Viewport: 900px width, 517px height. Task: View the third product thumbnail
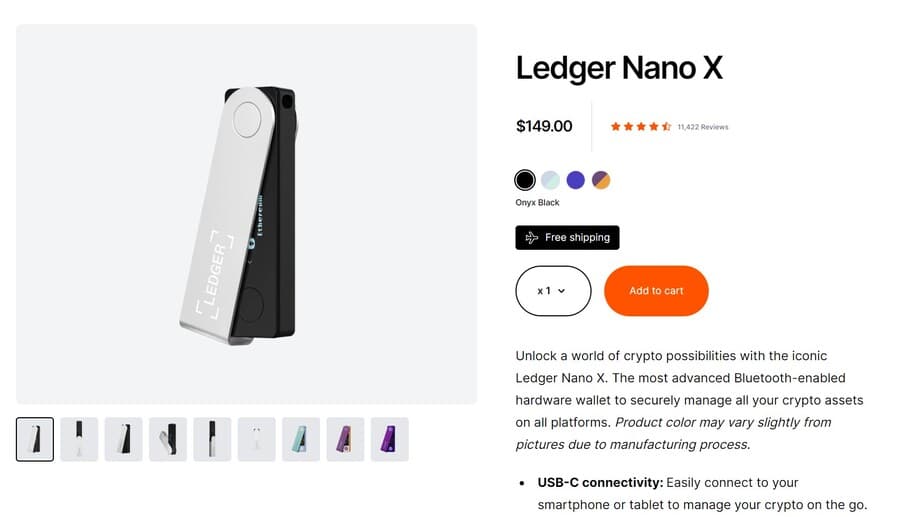tap(123, 439)
